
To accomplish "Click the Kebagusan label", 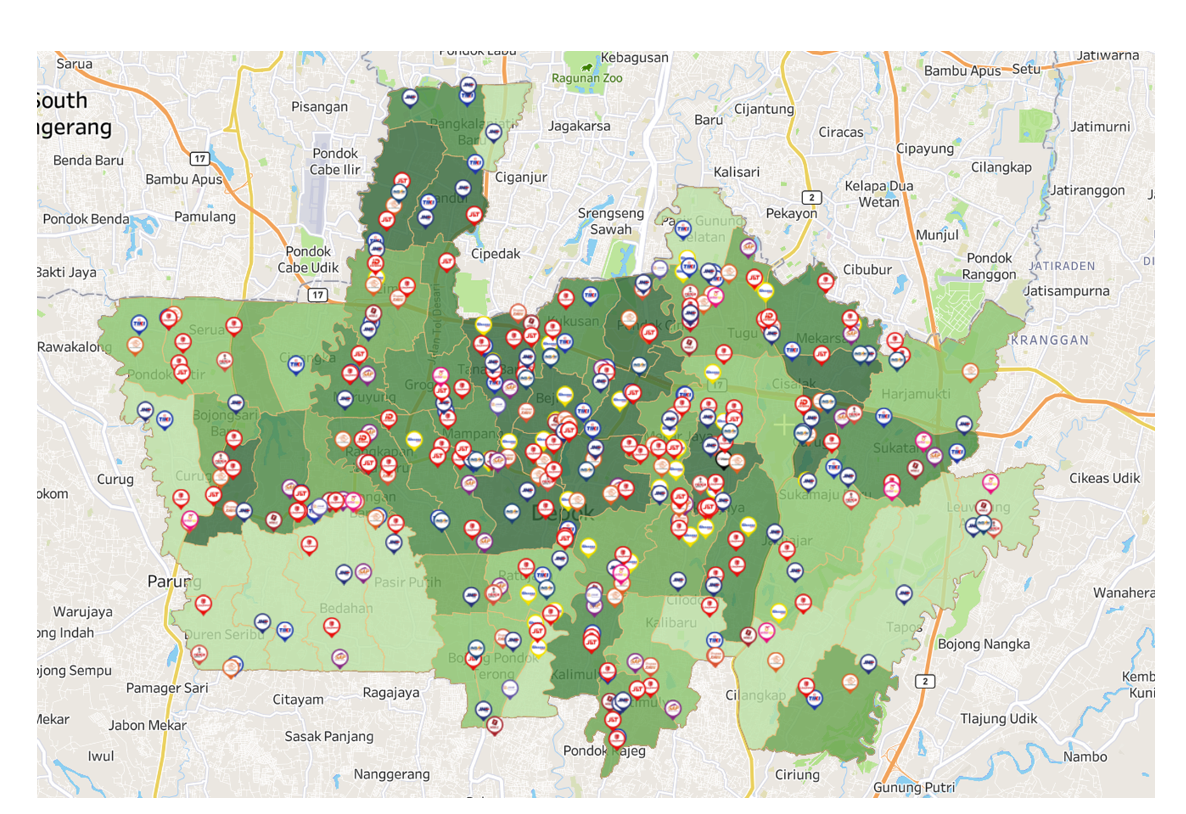I will coord(635,57).
